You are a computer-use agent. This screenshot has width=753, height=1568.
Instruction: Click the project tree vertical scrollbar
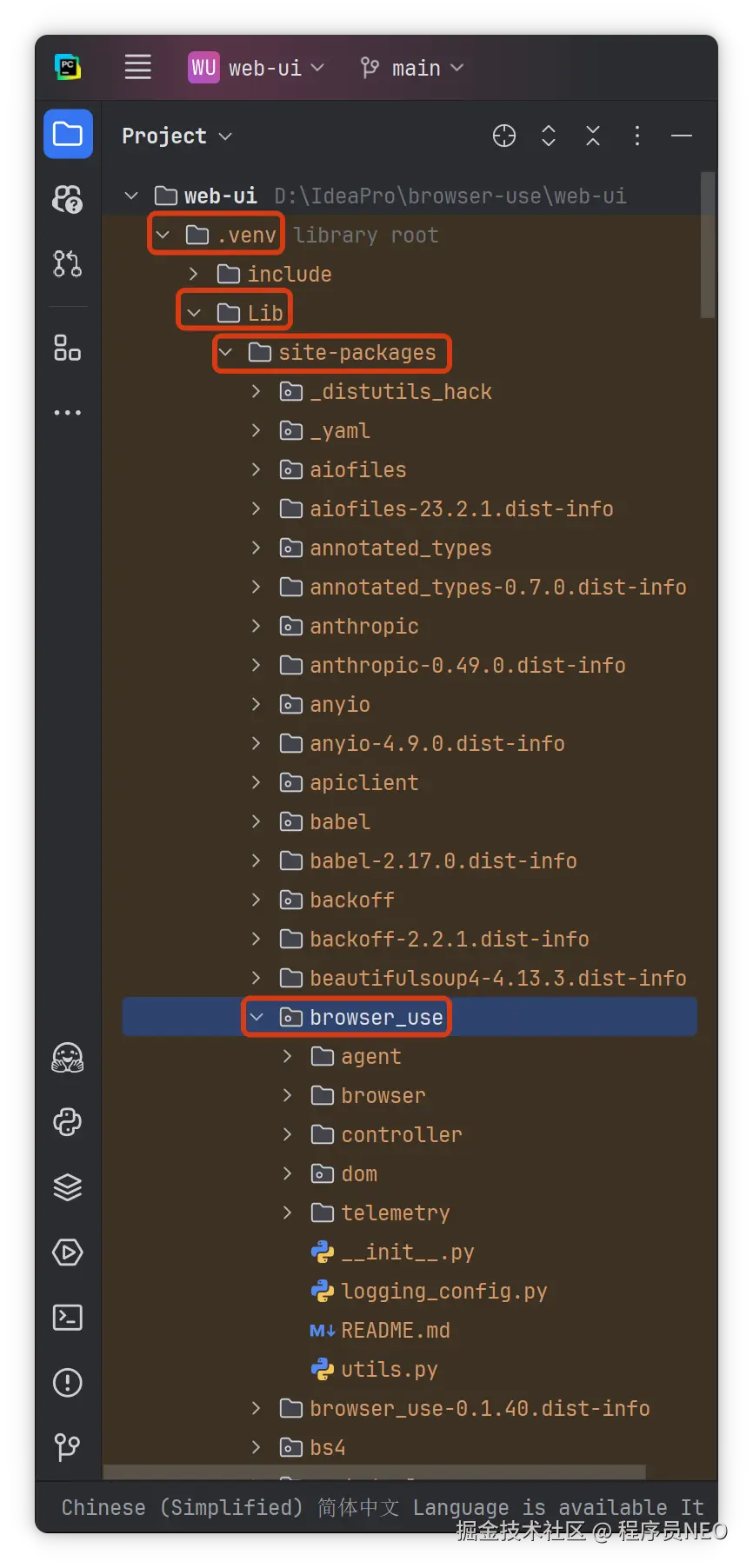[708, 245]
